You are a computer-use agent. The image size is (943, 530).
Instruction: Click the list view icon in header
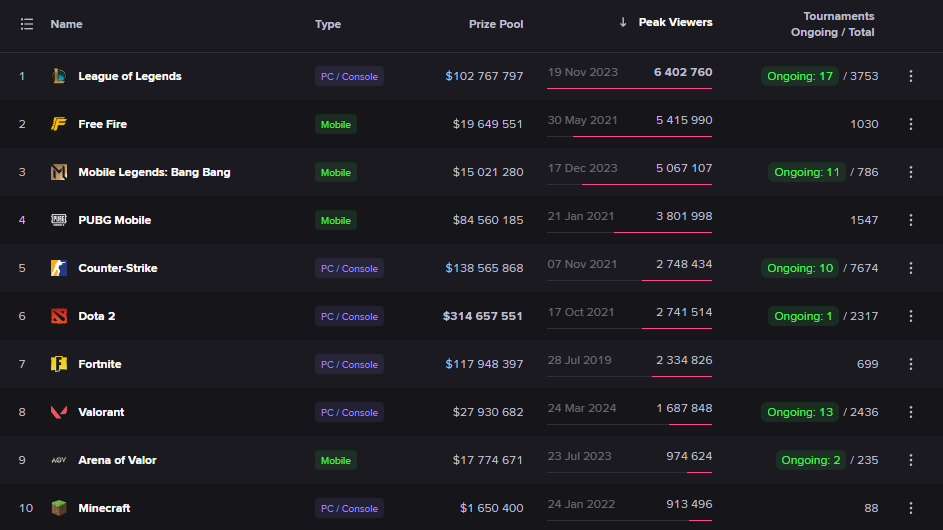coord(26,24)
